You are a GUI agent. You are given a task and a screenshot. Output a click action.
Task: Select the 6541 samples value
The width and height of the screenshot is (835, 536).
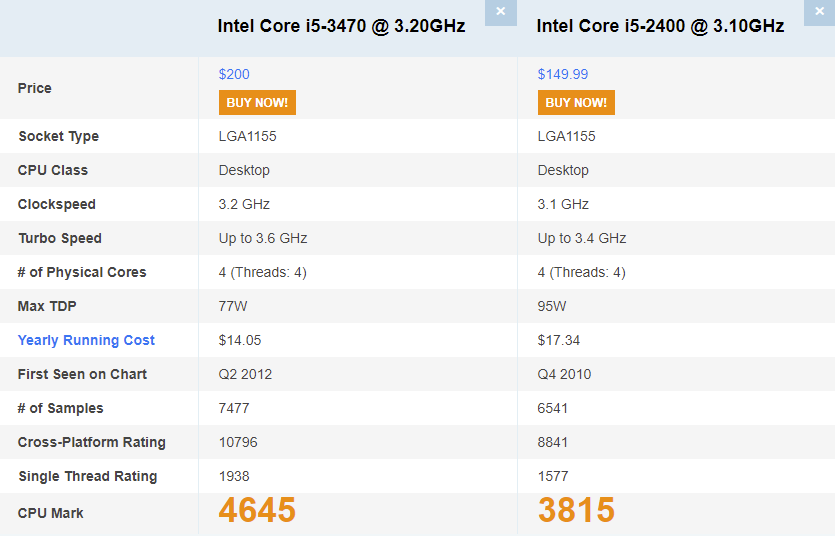tap(553, 408)
